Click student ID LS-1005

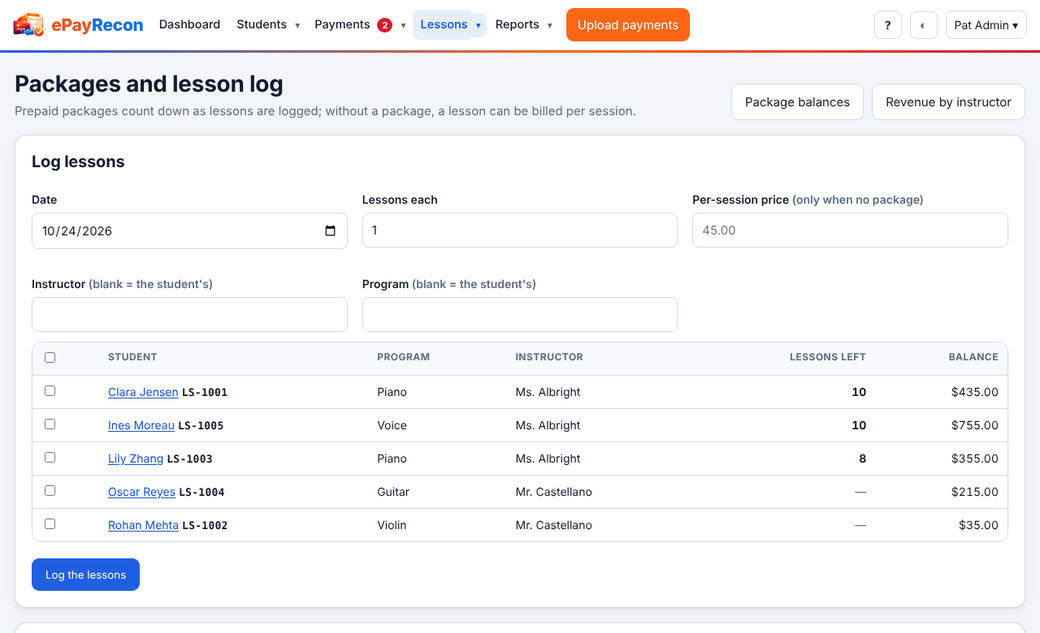(201, 425)
